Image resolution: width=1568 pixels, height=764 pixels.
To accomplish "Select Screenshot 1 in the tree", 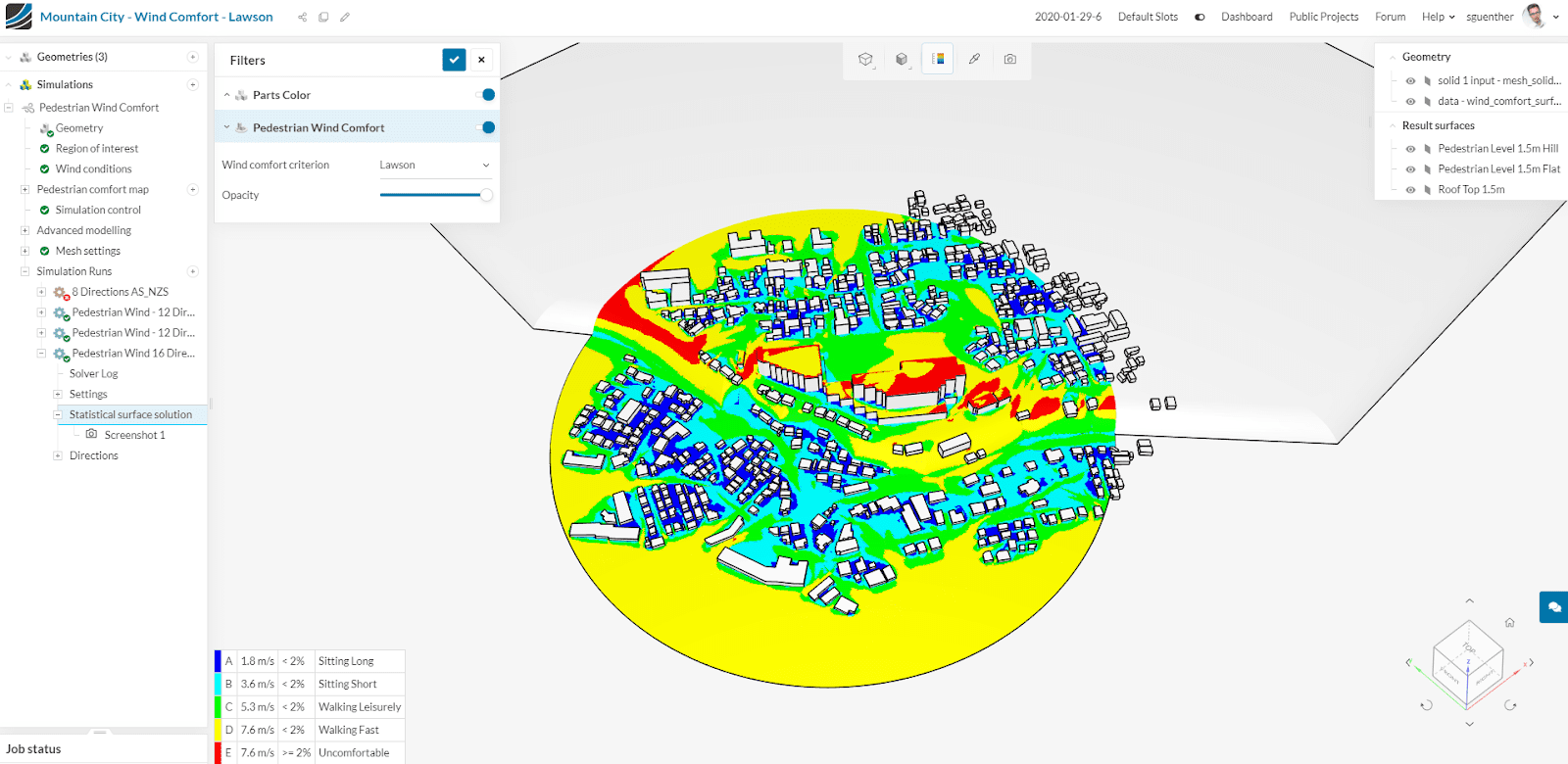I will coord(134,435).
